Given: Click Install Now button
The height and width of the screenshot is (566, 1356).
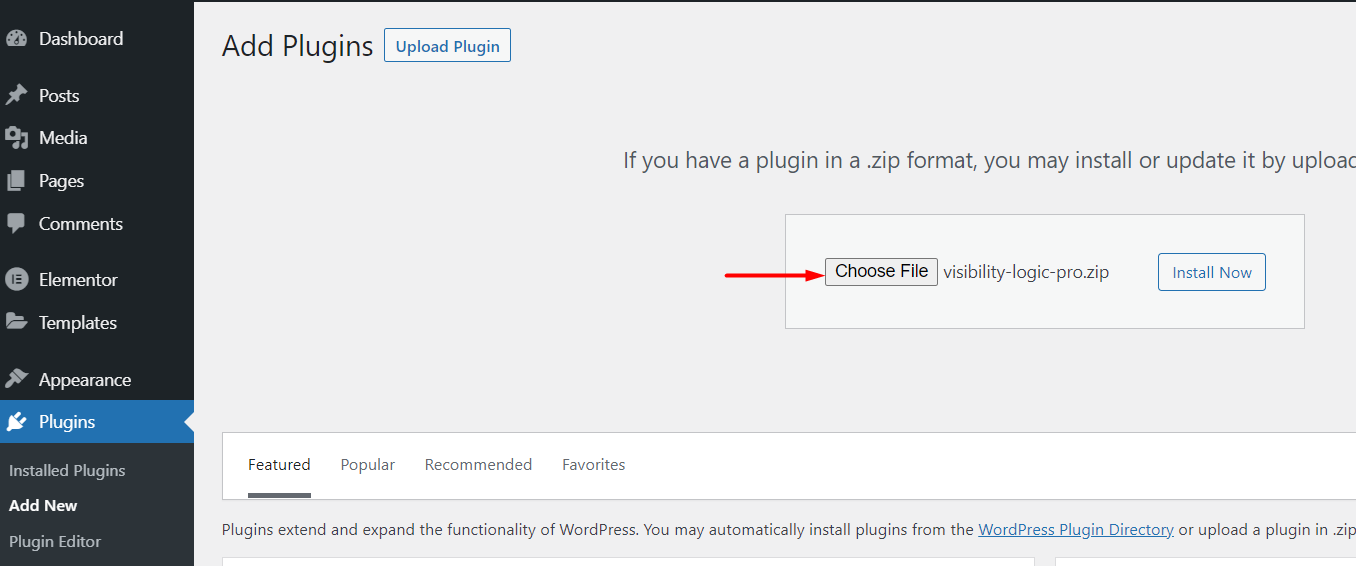Looking at the screenshot, I should tap(1212, 272).
